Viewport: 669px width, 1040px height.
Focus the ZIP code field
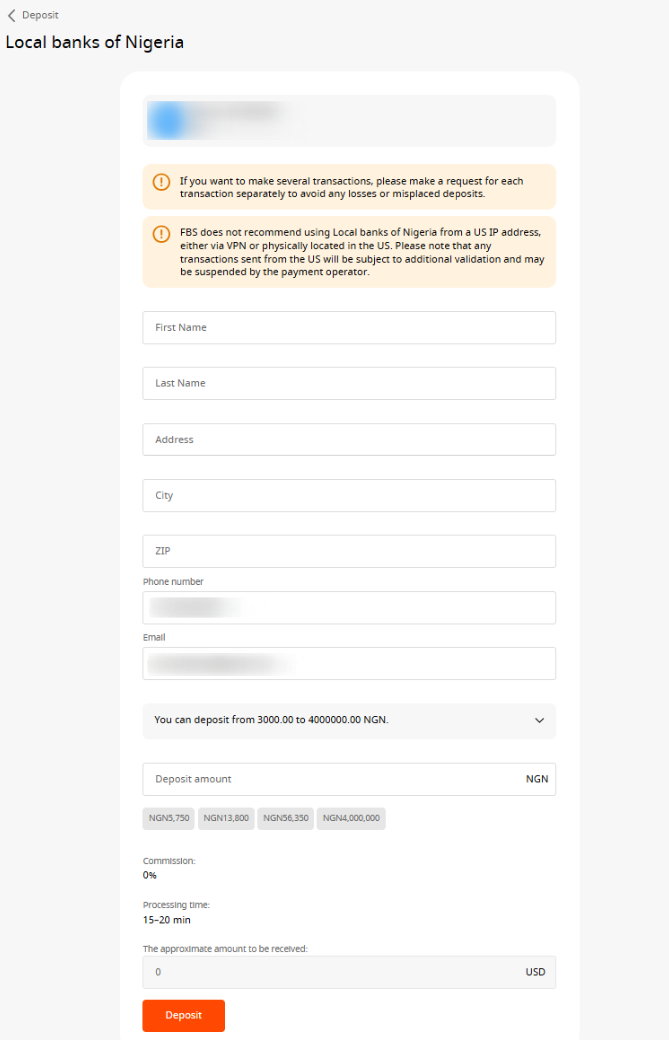349,552
